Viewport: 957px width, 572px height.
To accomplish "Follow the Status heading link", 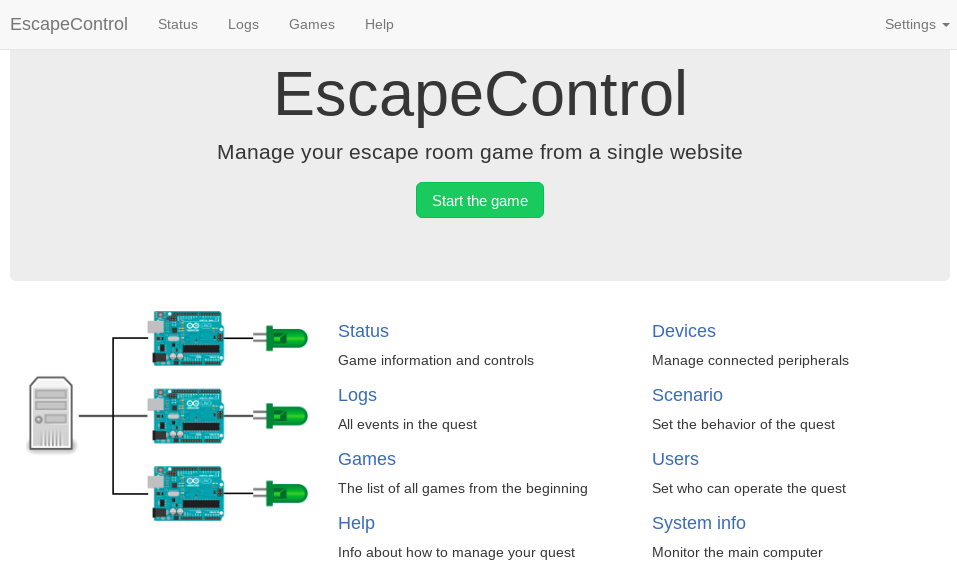I will point(363,331).
